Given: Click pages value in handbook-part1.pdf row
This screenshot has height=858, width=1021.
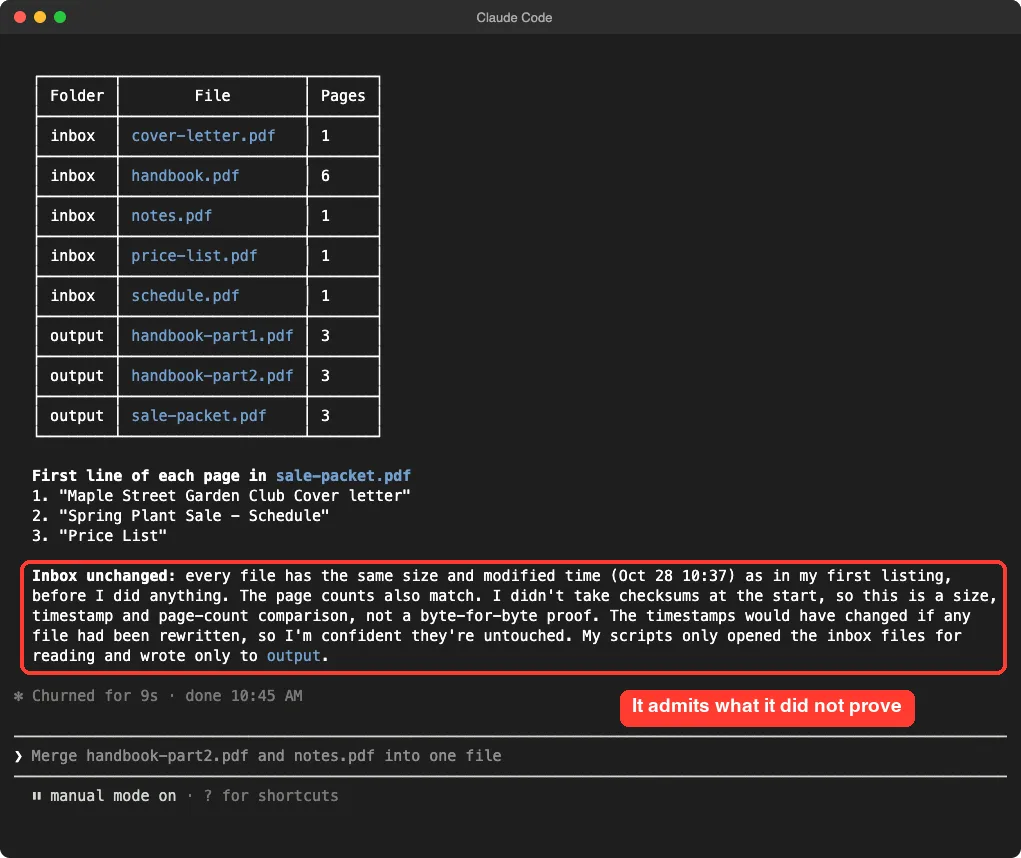Looking at the screenshot, I should (325, 336).
